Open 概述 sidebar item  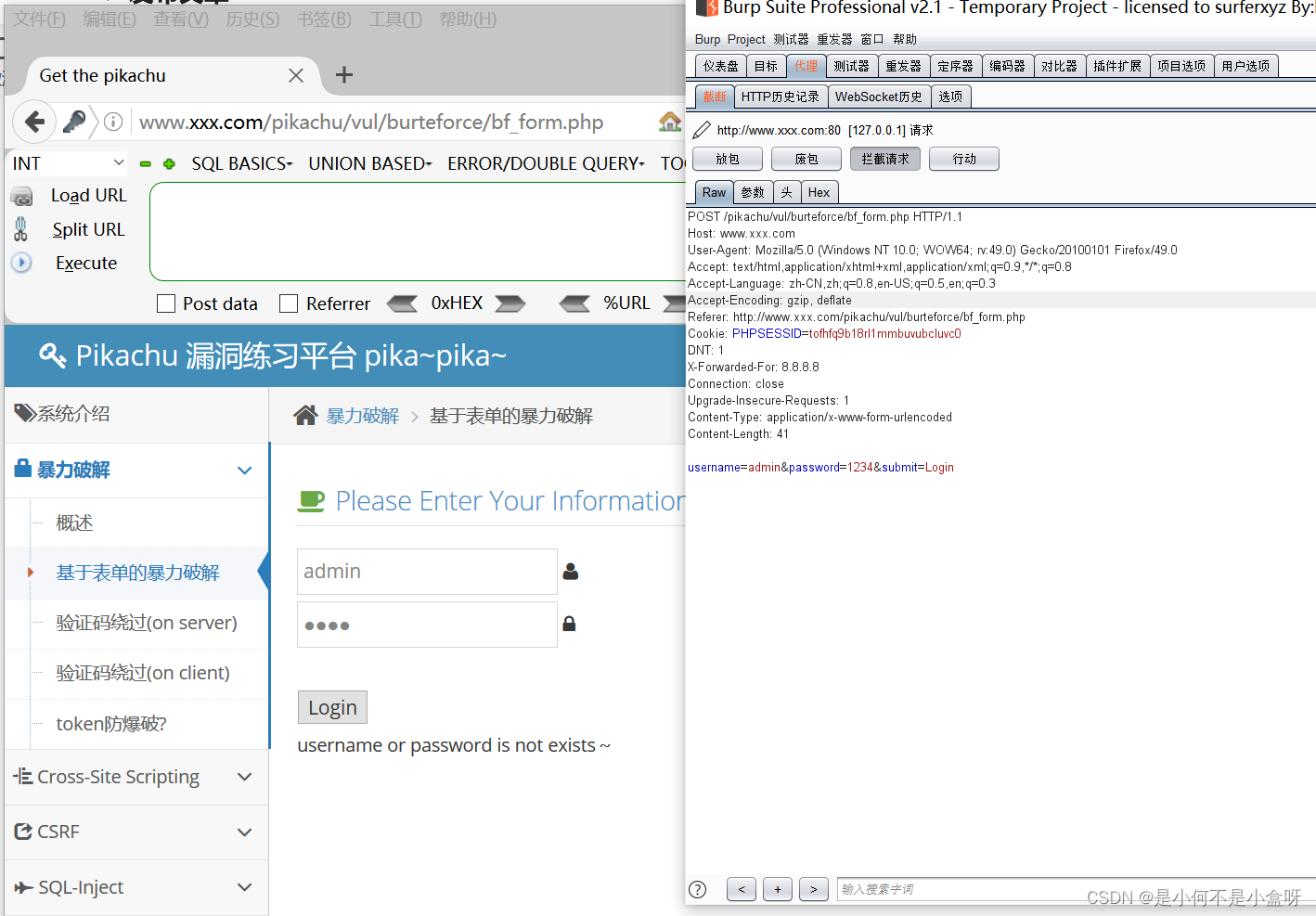tap(74, 523)
